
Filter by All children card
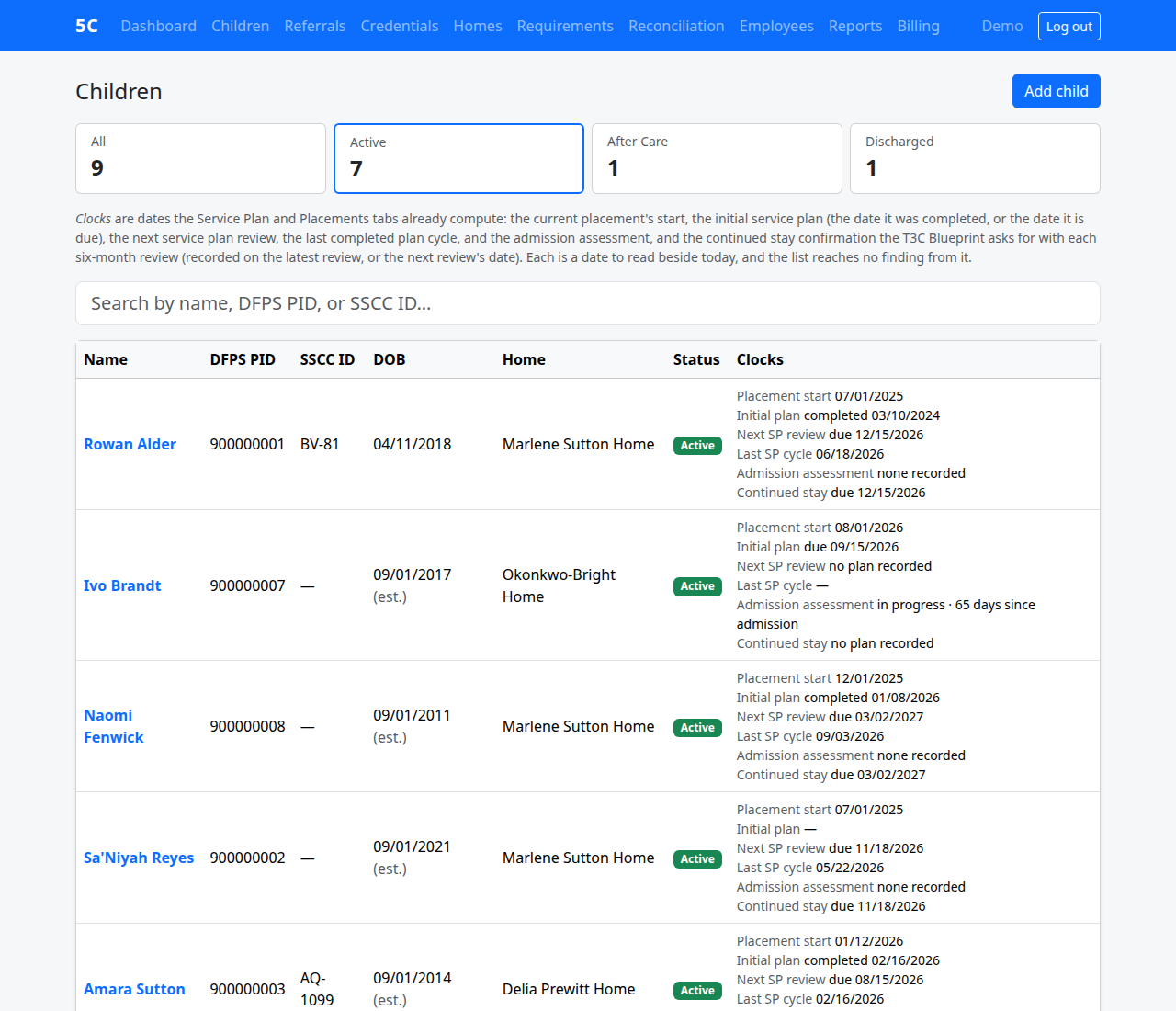(x=200, y=158)
